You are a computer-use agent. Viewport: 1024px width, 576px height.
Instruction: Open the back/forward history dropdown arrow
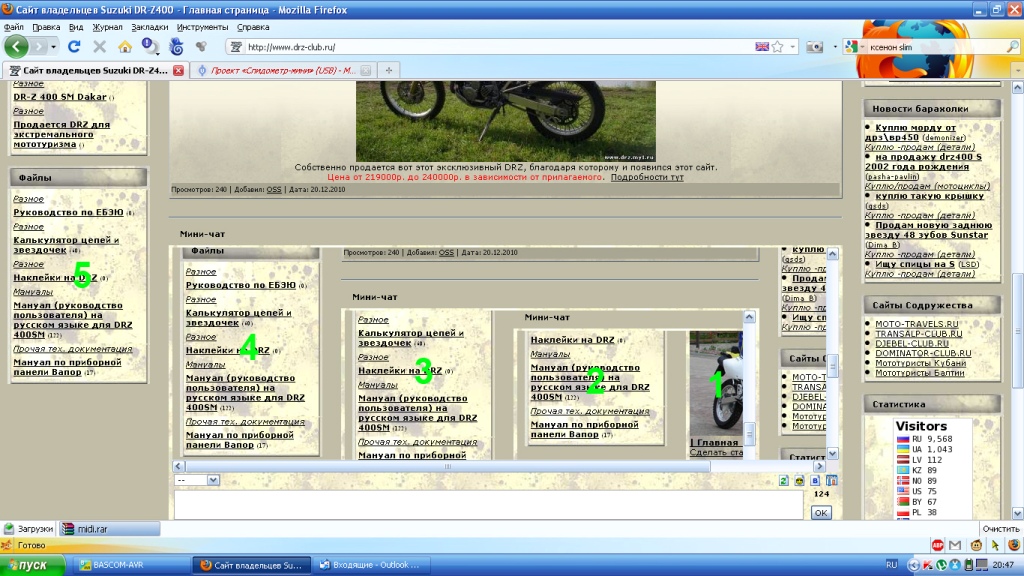[x=54, y=47]
